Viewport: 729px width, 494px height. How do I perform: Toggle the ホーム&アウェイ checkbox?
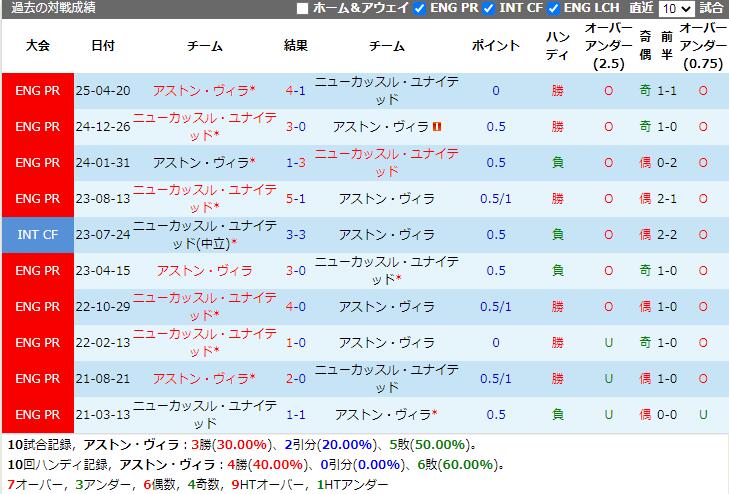click(302, 8)
